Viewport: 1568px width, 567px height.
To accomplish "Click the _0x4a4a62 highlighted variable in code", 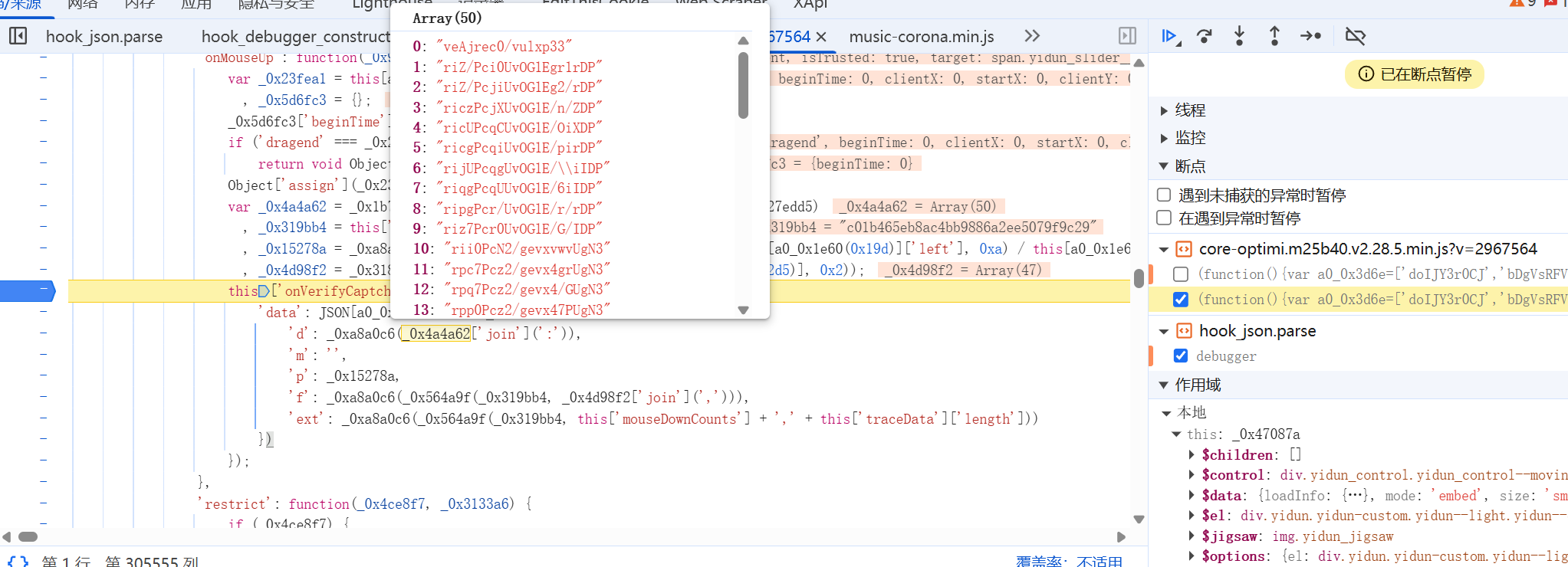I will [x=437, y=334].
